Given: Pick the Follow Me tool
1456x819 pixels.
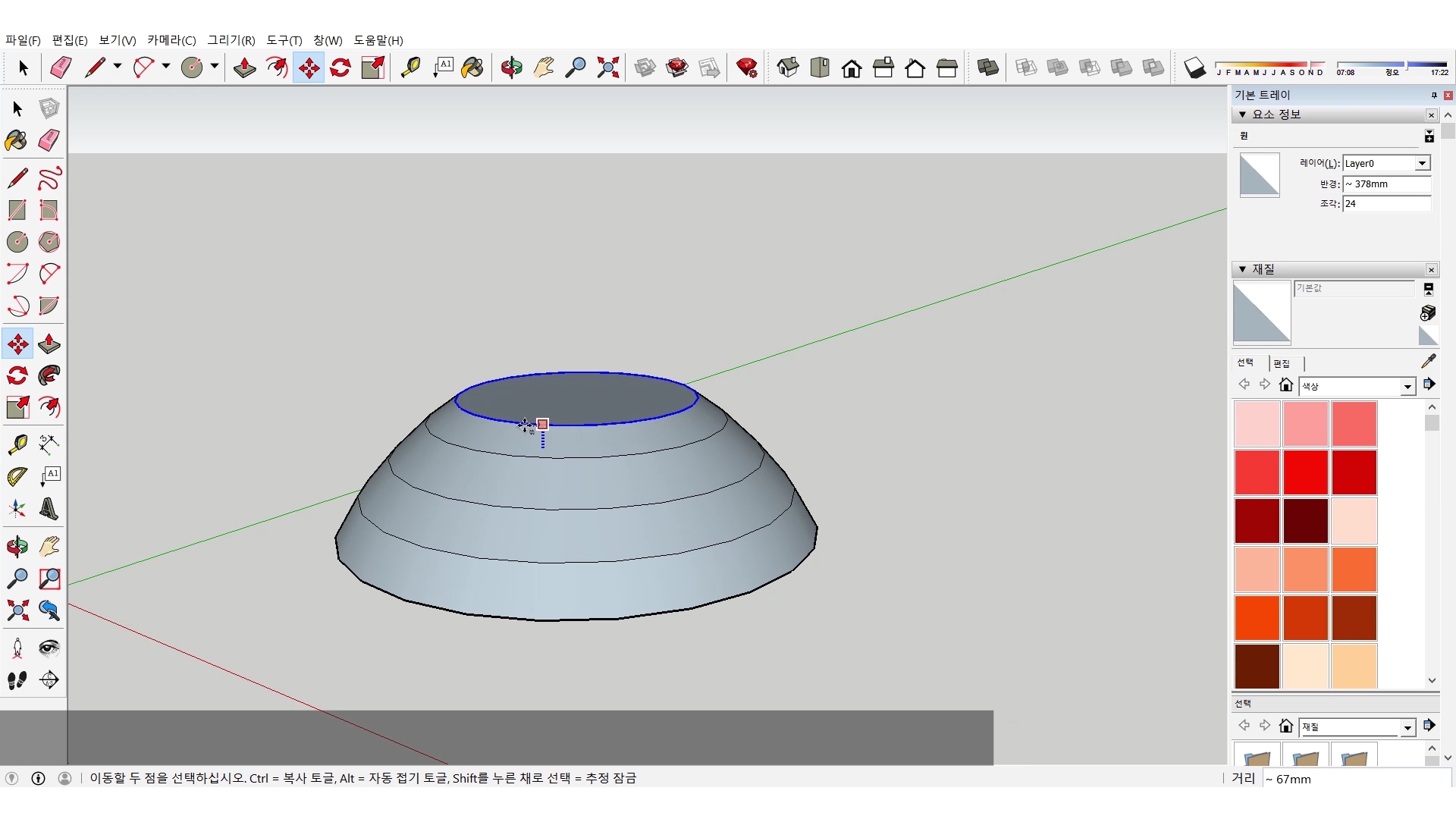Looking at the screenshot, I should tap(49, 376).
